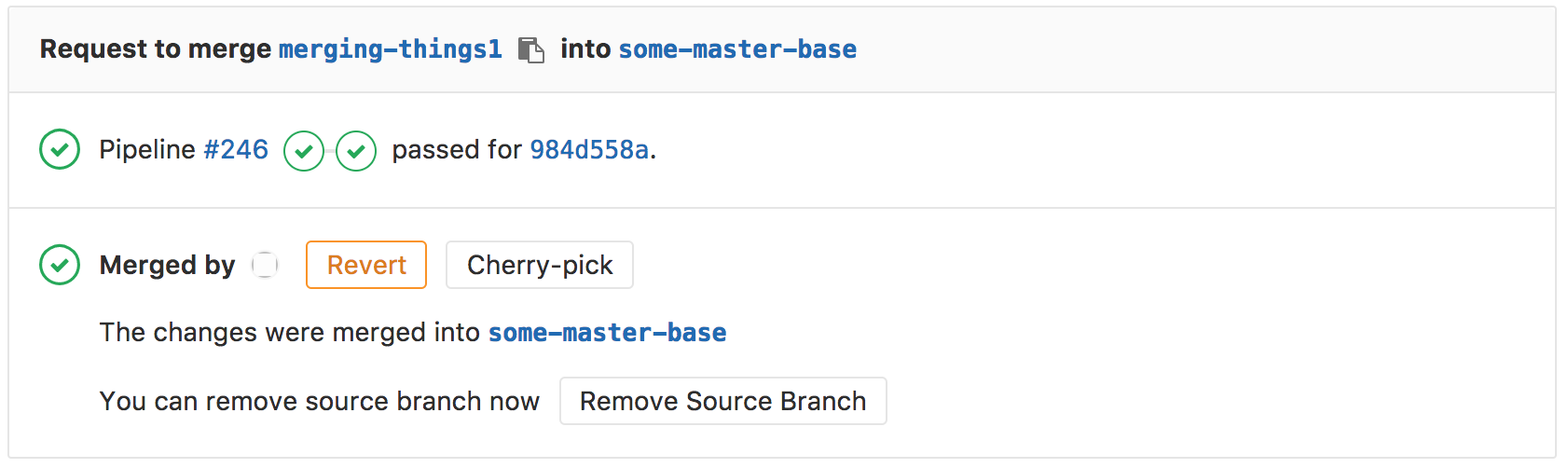This screenshot has width=1568, height=468.
Task: Click the green merged status check icon
Action: pos(60,265)
